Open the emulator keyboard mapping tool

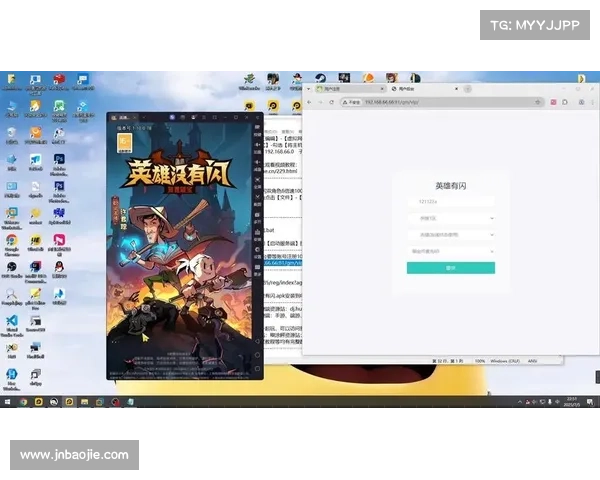[x=258, y=129]
